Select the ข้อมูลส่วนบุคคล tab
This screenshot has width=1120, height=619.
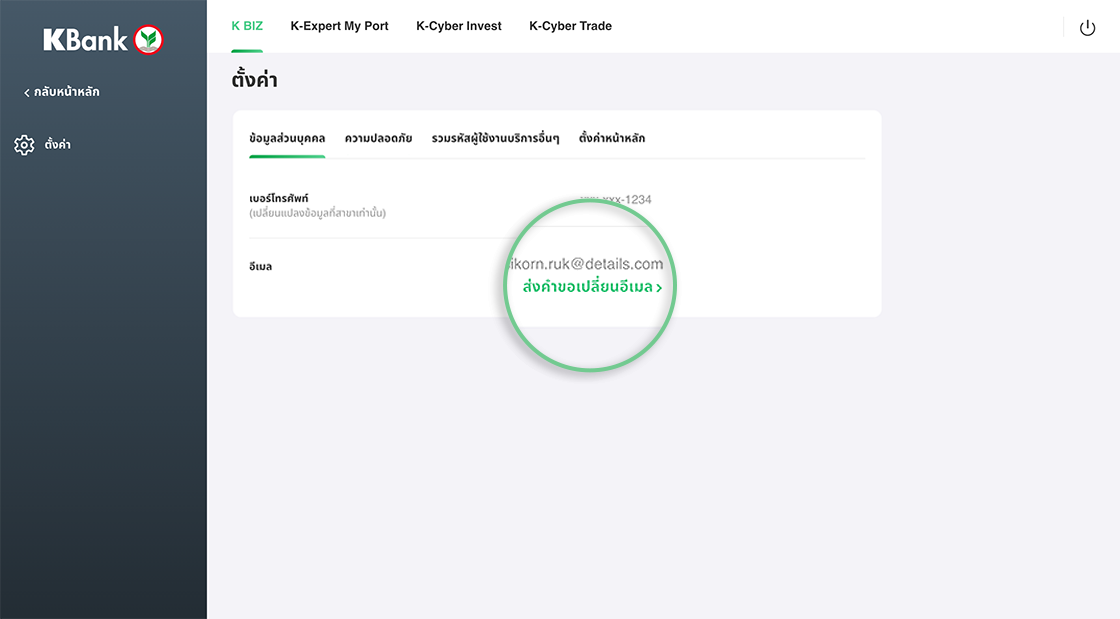click(287, 138)
